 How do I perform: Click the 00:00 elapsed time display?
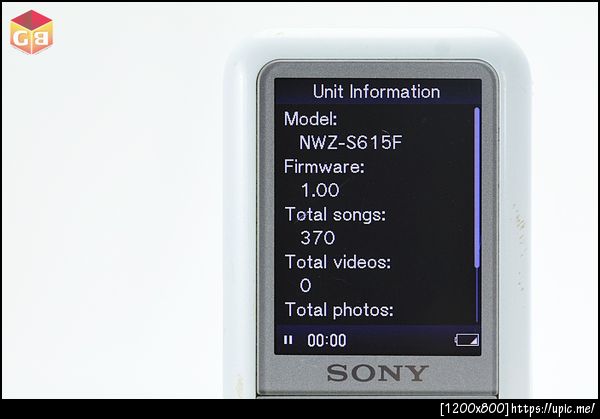[327, 340]
